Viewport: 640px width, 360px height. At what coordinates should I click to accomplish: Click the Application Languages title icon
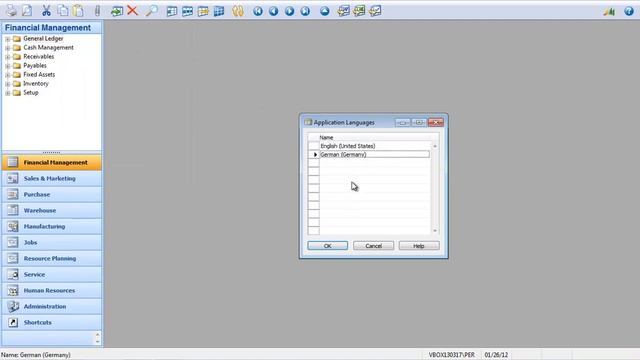[x=308, y=122]
